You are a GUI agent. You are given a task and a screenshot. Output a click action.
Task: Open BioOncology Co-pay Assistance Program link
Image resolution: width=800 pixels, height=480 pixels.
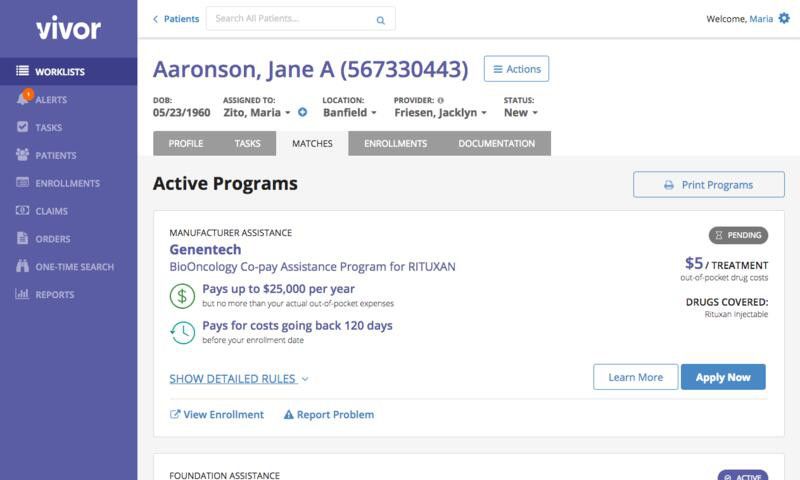(x=312, y=266)
